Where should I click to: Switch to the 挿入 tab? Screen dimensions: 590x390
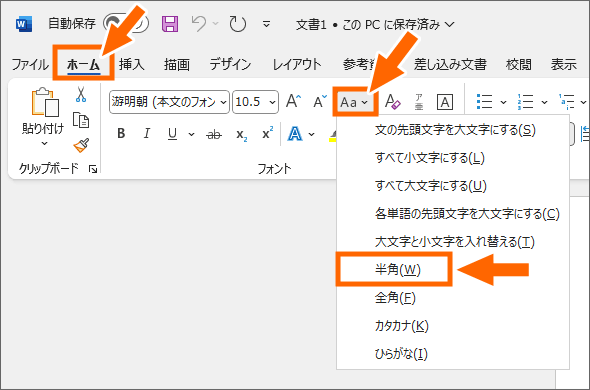click(132, 64)
